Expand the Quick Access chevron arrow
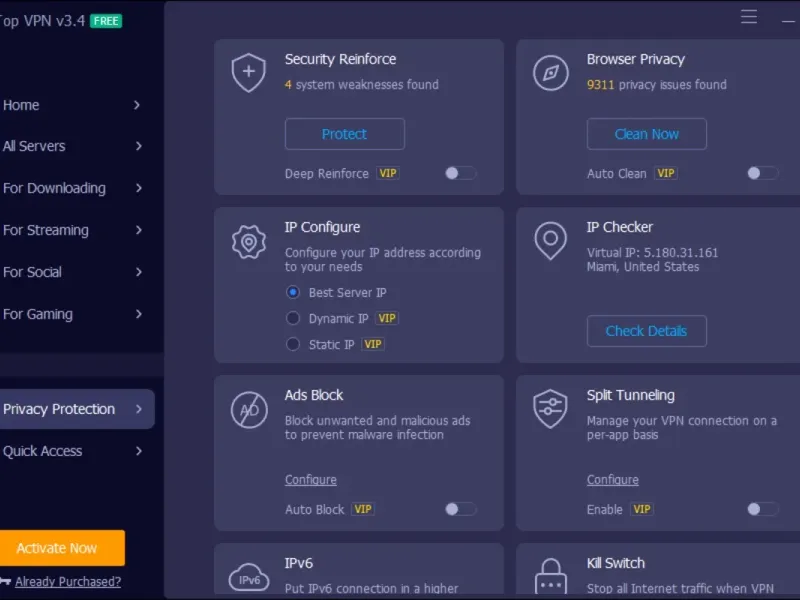 [x=138, y=451]
